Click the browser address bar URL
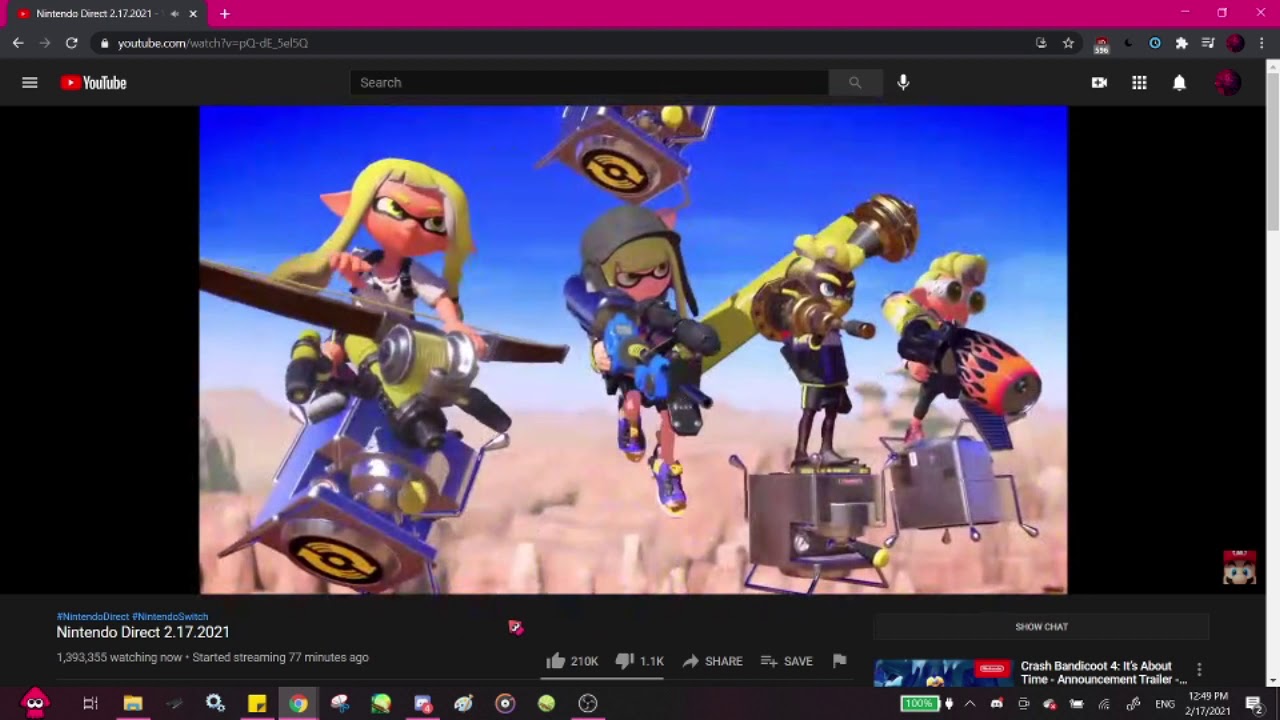This screenshot has width=1280, height=720. [x=213, y=43]
